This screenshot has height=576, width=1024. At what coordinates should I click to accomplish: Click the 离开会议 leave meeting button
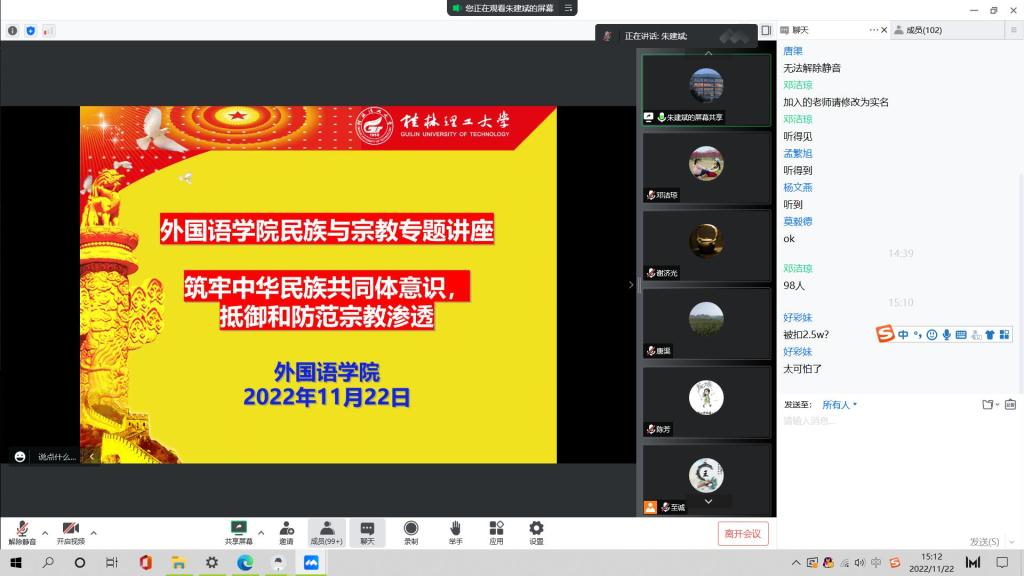[x=743, y=534]
